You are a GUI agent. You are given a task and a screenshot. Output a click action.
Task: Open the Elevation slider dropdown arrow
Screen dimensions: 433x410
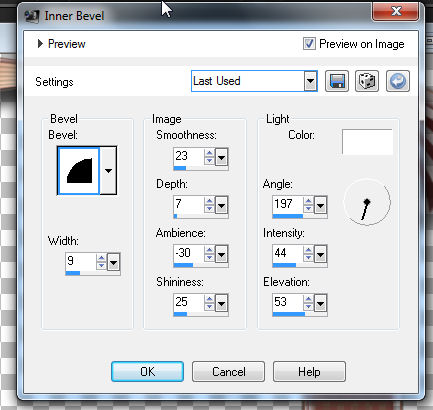tap(320, 304)
